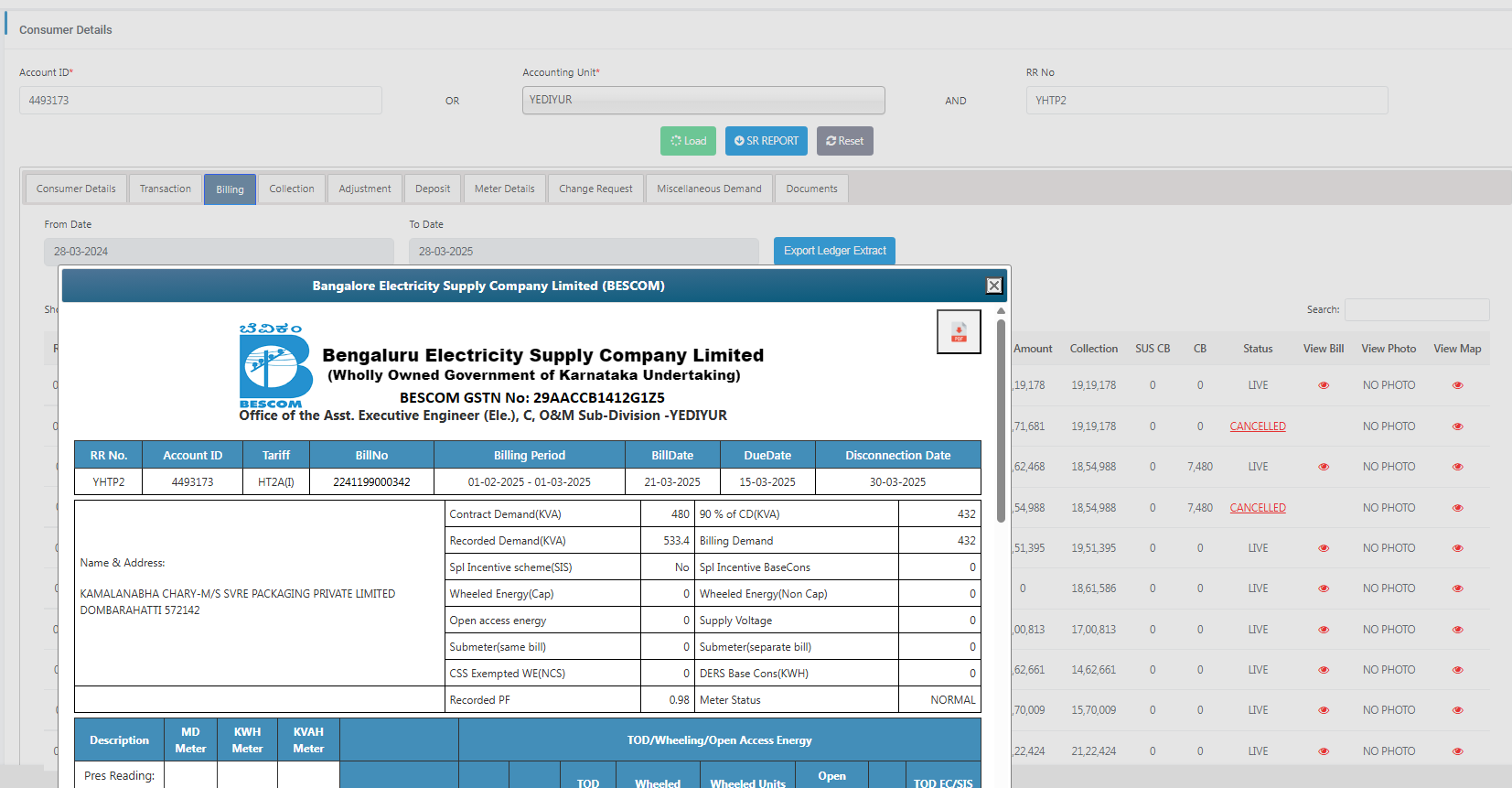Open map view for 14,62,661 row
This screenshot has width=1512, height=788.
1458,670
